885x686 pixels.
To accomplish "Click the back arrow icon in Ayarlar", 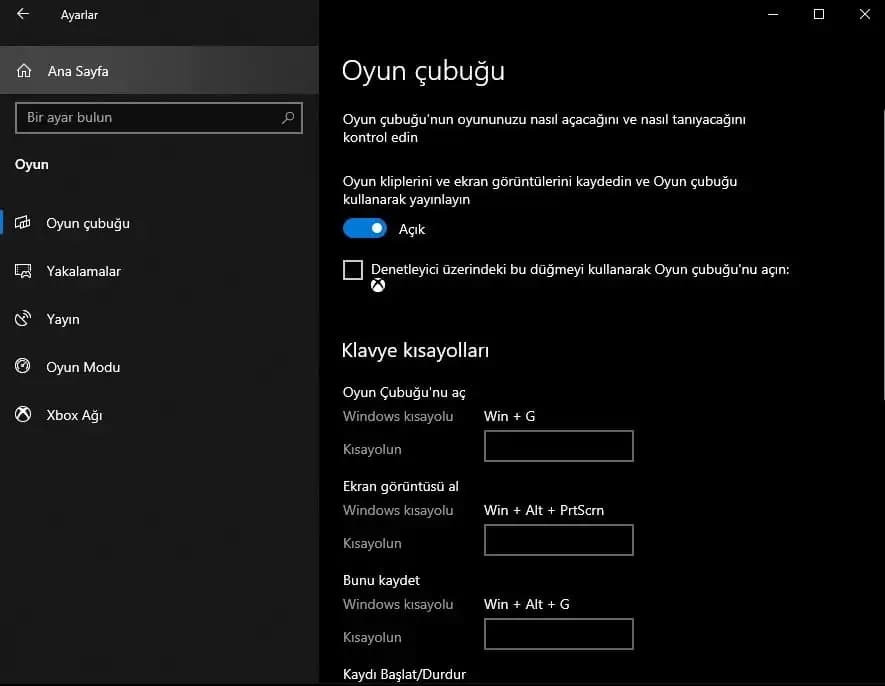I will coord(23,15).
